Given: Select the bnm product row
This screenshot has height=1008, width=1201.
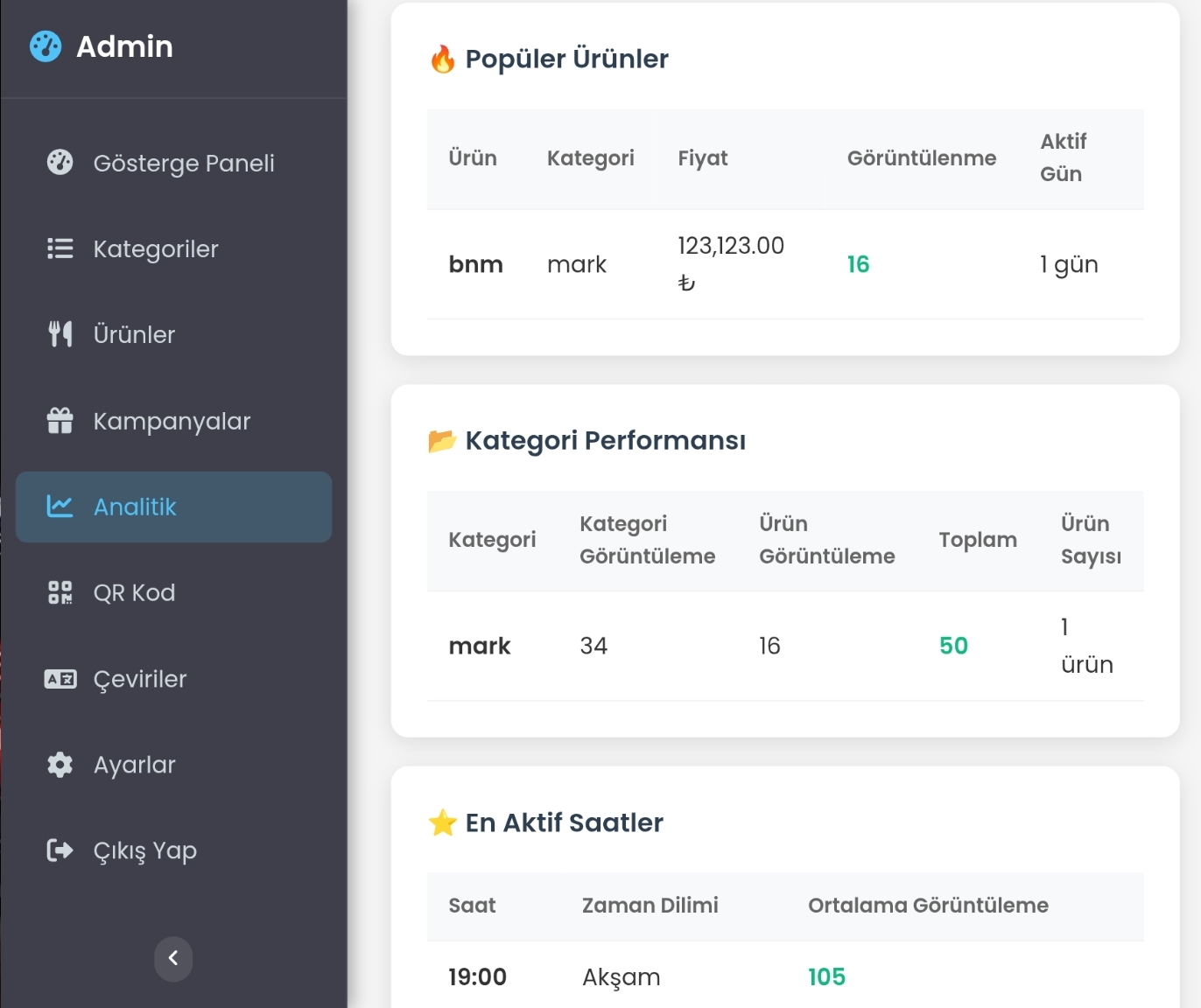Looking at the screenshot, I should (x=785, y=264).
